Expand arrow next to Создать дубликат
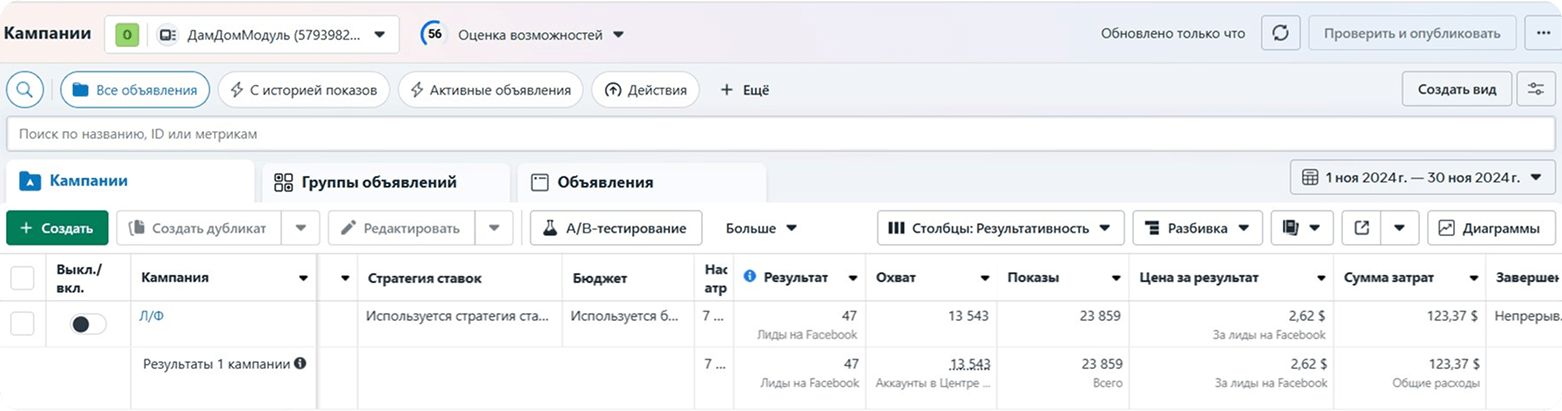Viewport: 1562px width, 411px height. [300, 228]
